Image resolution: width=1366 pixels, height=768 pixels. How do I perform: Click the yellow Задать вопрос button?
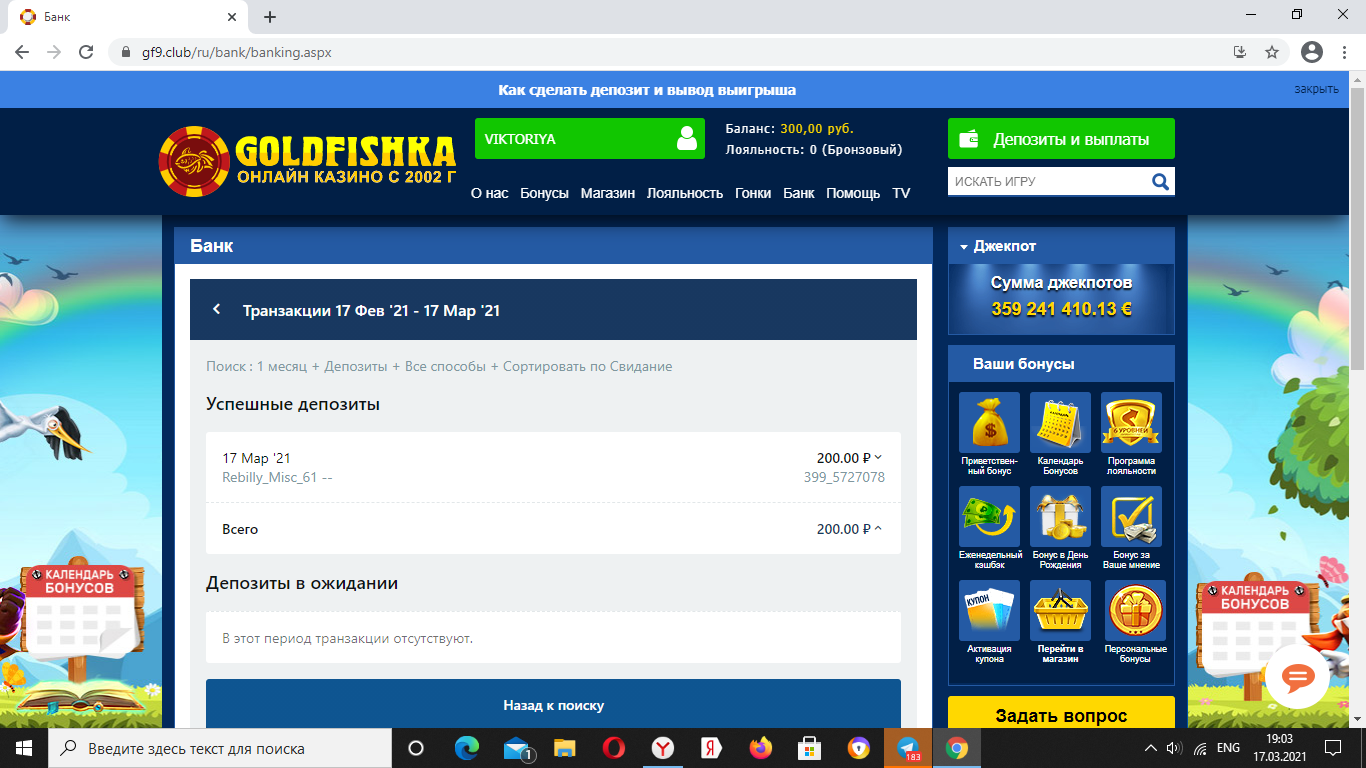(1061, 714)
